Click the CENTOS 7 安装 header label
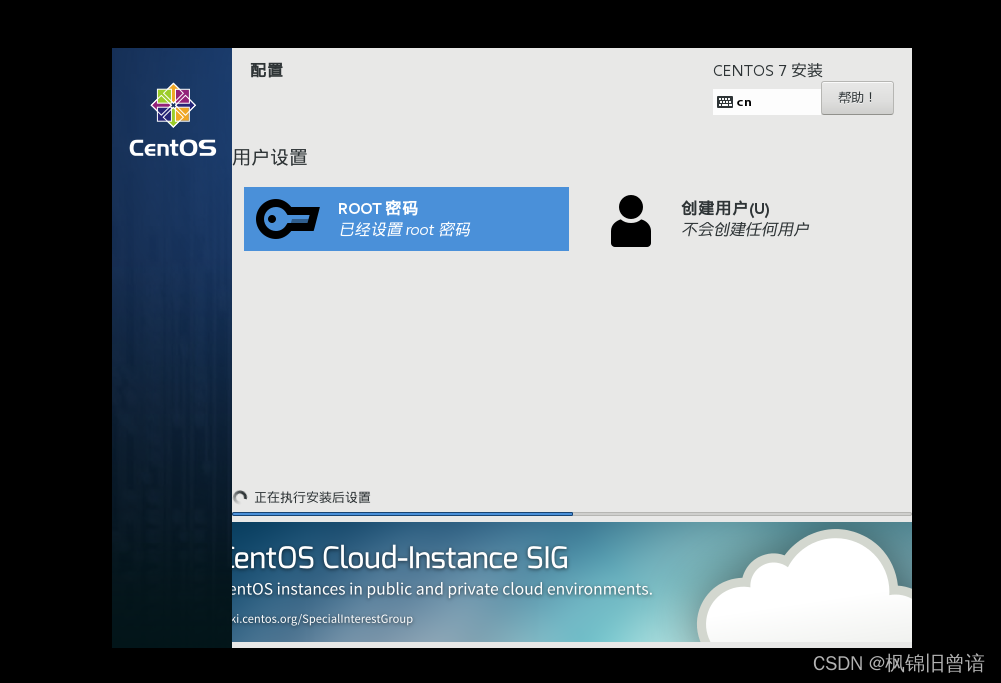The image size is (1001, 683). (x=767, y=71)
